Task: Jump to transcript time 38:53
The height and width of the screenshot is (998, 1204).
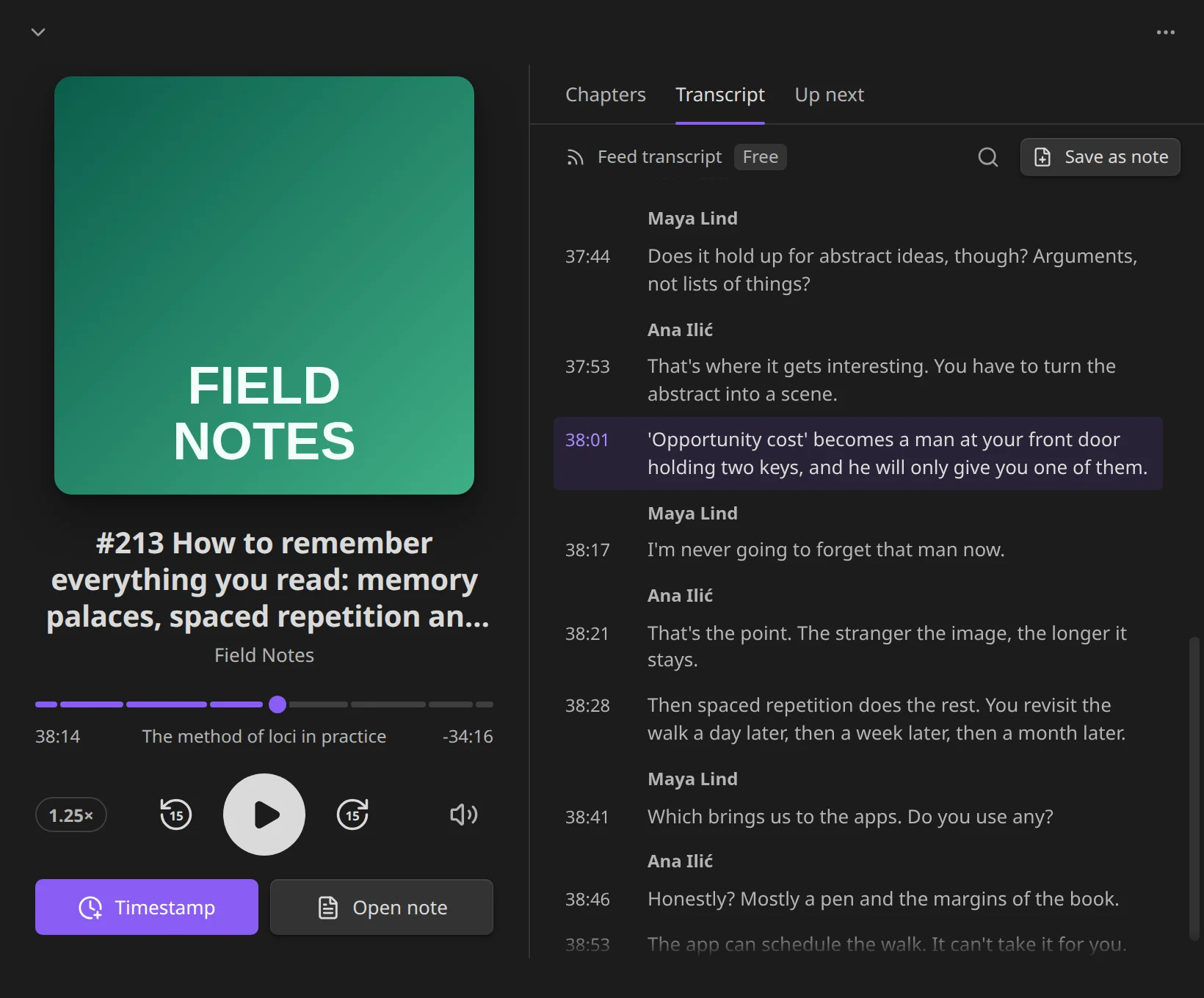Action: (587, 944)
